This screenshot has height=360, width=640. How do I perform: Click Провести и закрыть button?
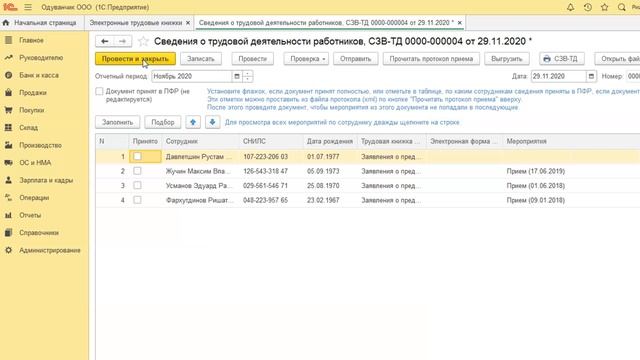click(x=135, y=59)
